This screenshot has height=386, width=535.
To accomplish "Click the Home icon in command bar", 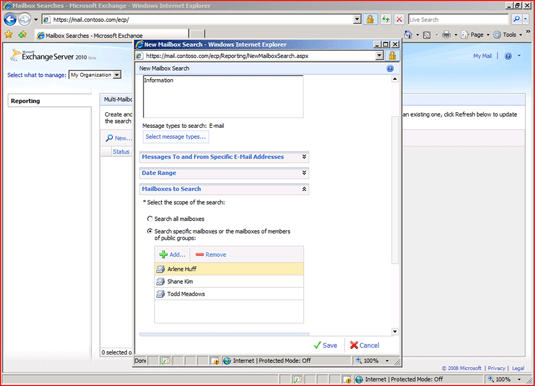I will [x=408, y=34].
